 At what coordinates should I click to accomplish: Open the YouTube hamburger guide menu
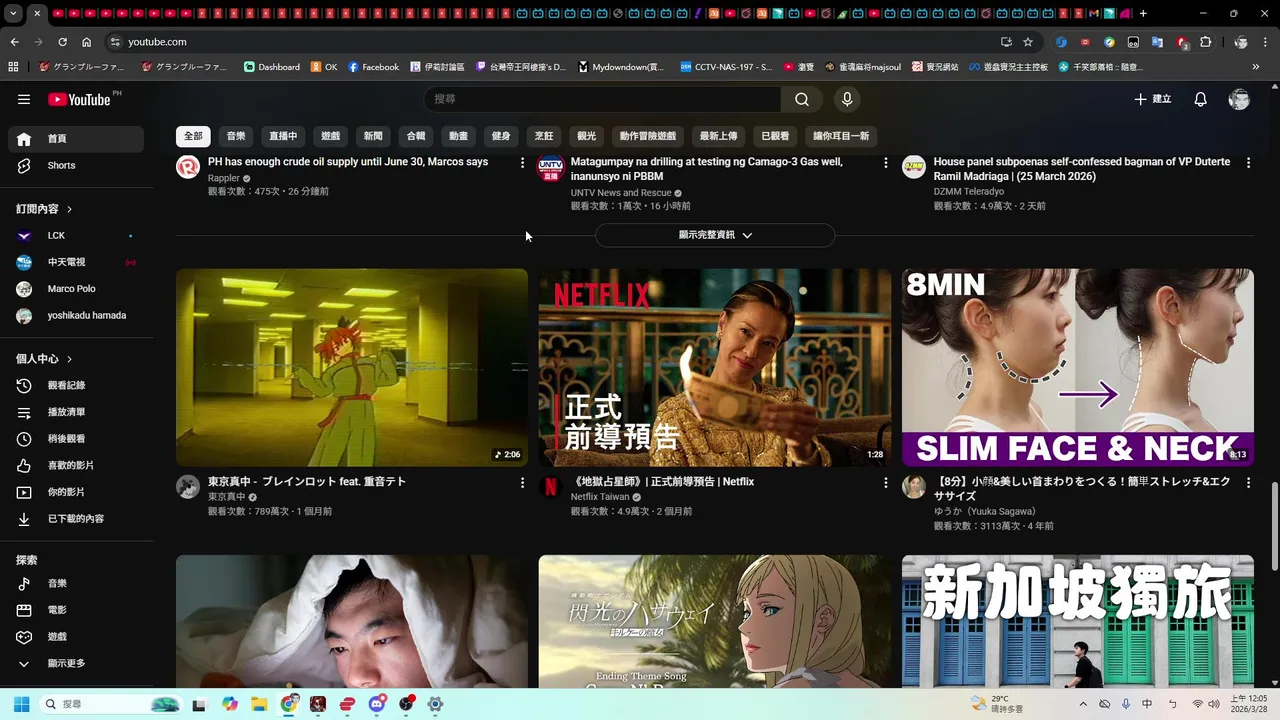pos(24,99)
